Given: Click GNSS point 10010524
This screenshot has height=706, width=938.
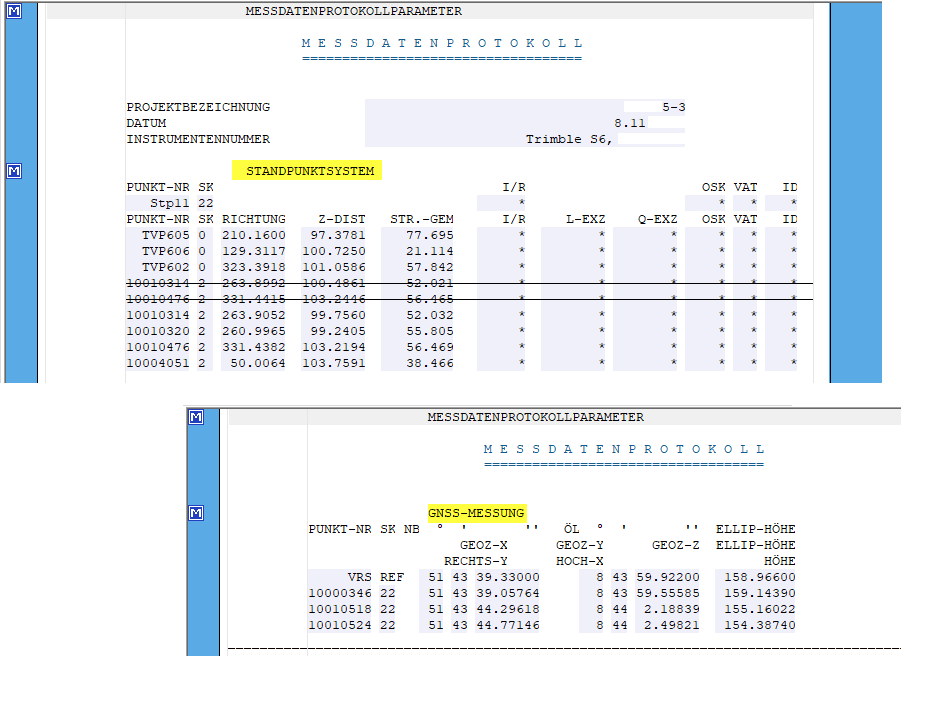Looking at the screenshot, I should [x=340, y=625].
